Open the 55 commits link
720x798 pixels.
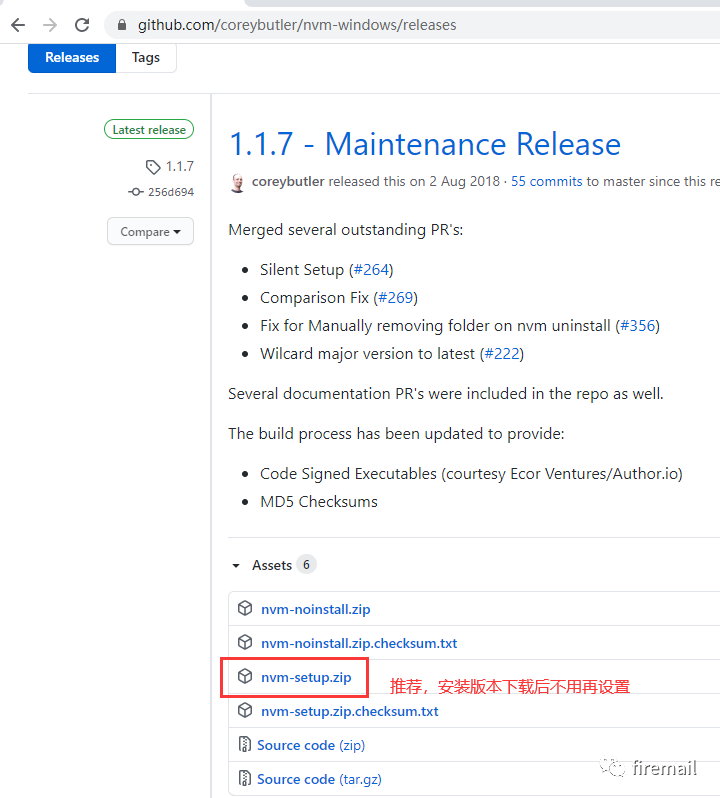coord(546,181)
